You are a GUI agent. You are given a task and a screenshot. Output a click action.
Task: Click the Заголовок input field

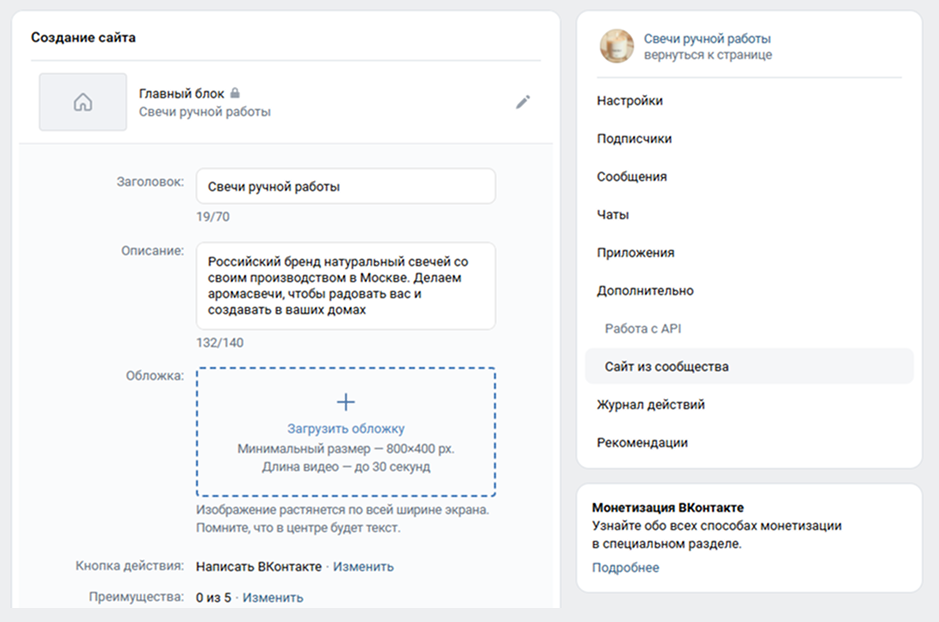[345, 186]
